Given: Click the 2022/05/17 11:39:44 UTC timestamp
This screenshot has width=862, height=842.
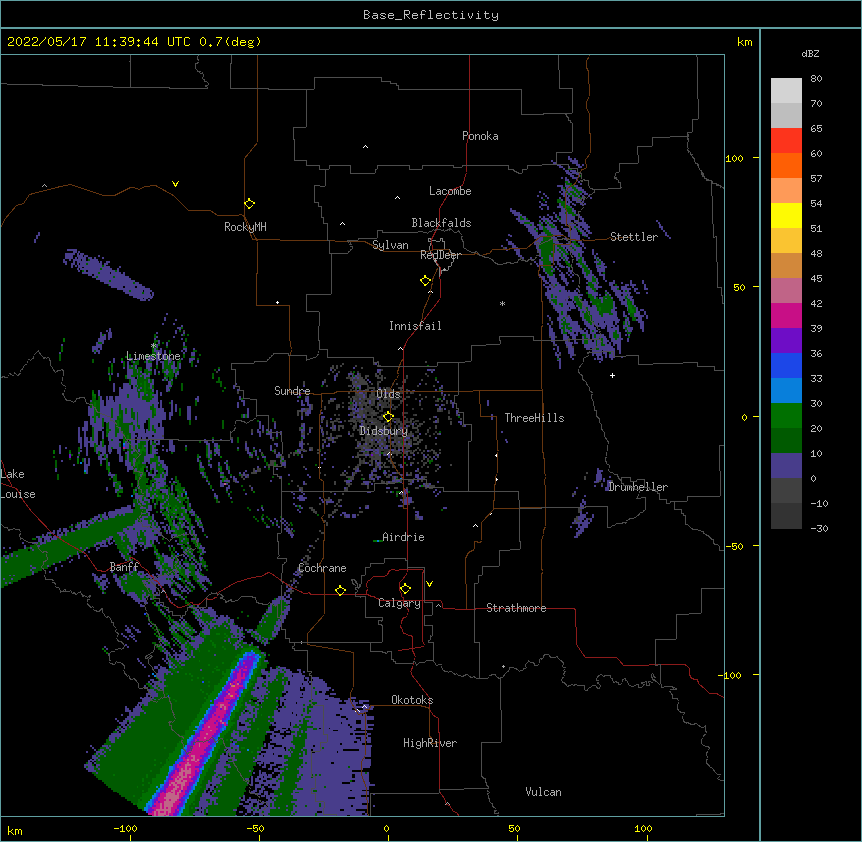Looking at the screenshot, I should click(x=98, y=42).
